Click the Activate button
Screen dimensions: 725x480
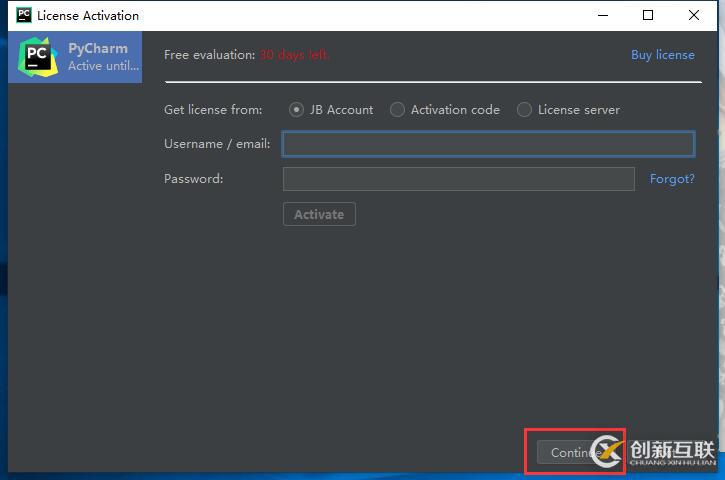319,214
